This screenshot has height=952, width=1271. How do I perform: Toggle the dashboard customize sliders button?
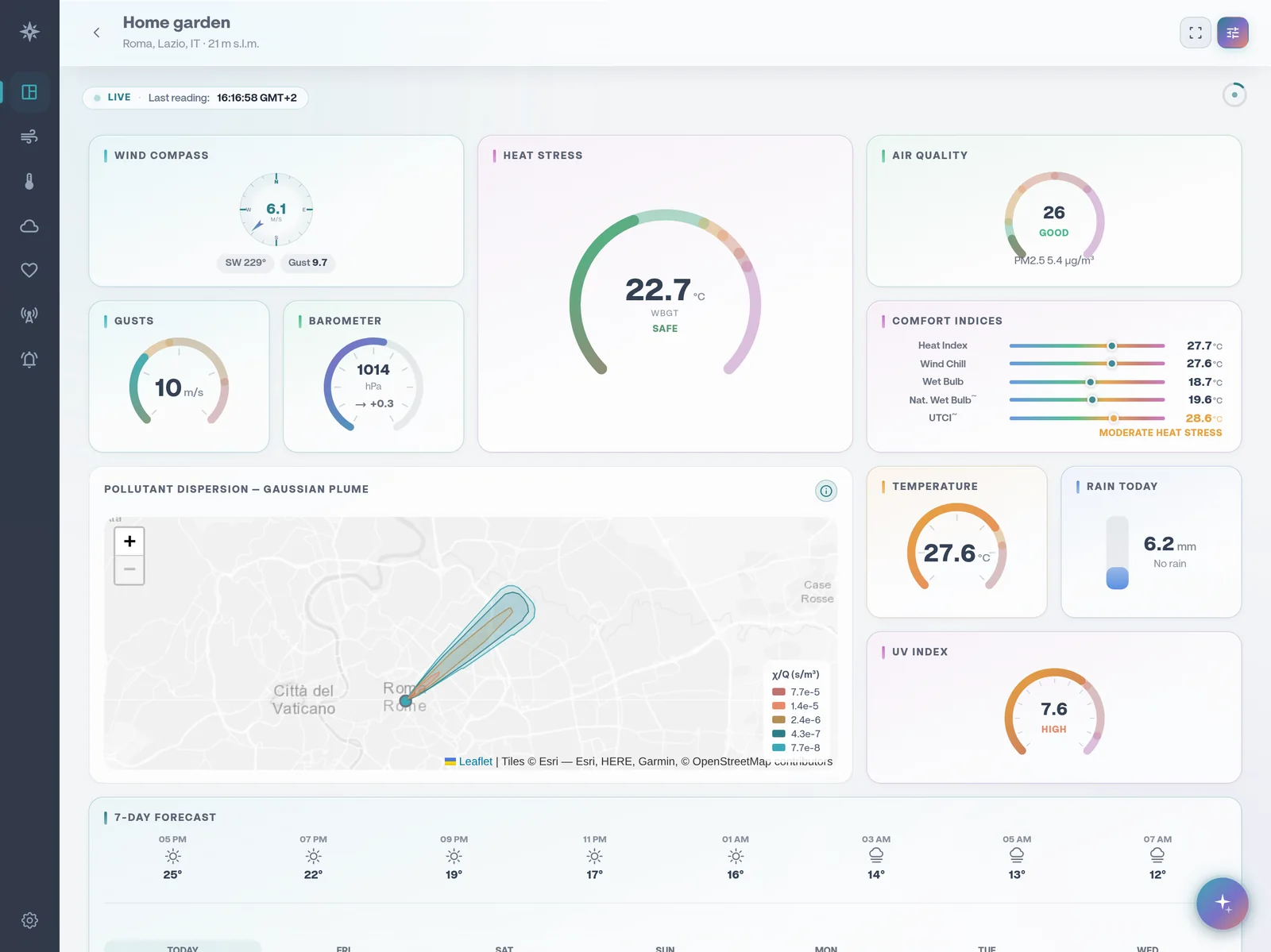click(x=1233, y=33)
